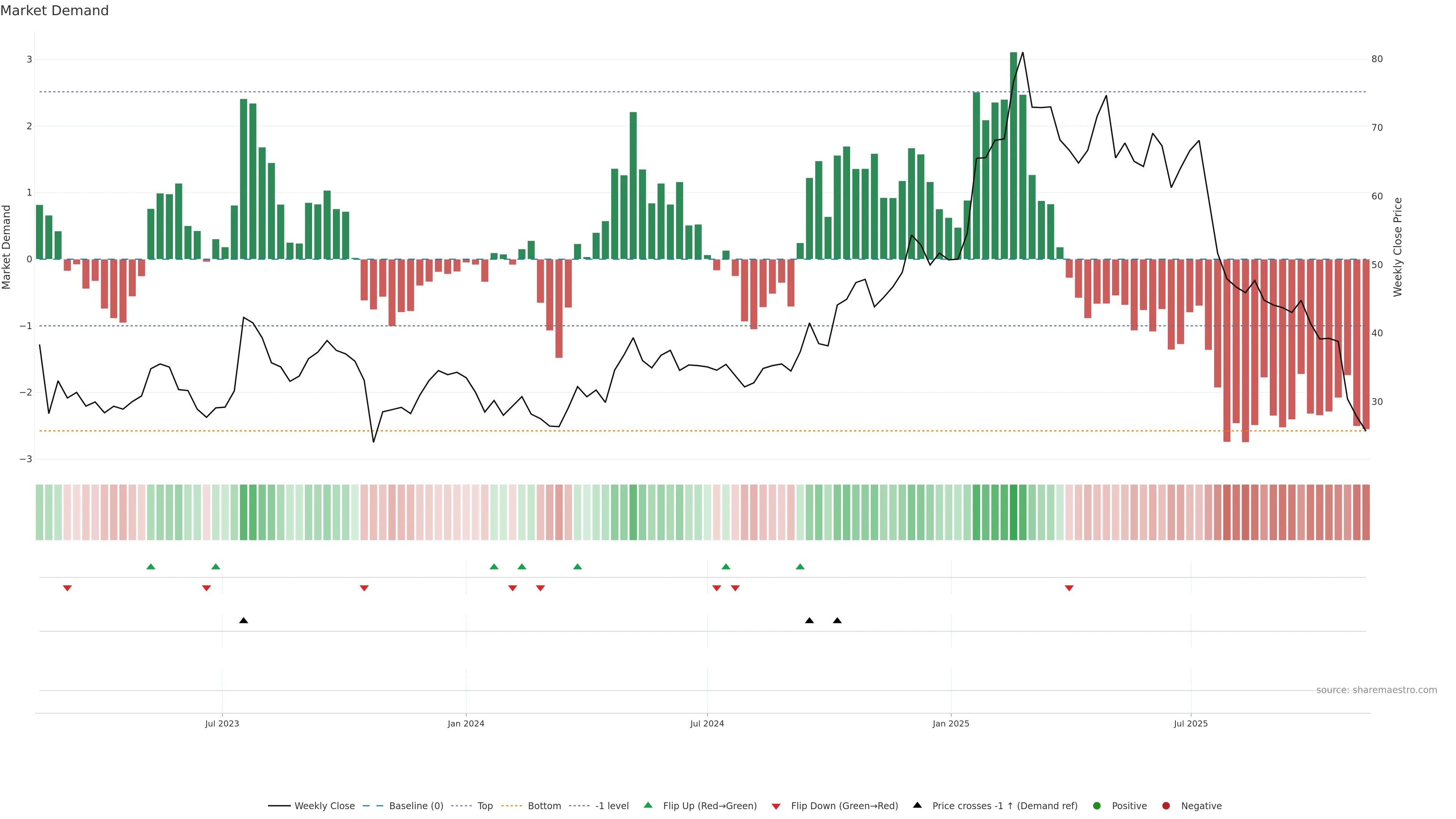
Task: Click the red Negative legend dot
Action: pyautogui.click(x=1166, y=805)
